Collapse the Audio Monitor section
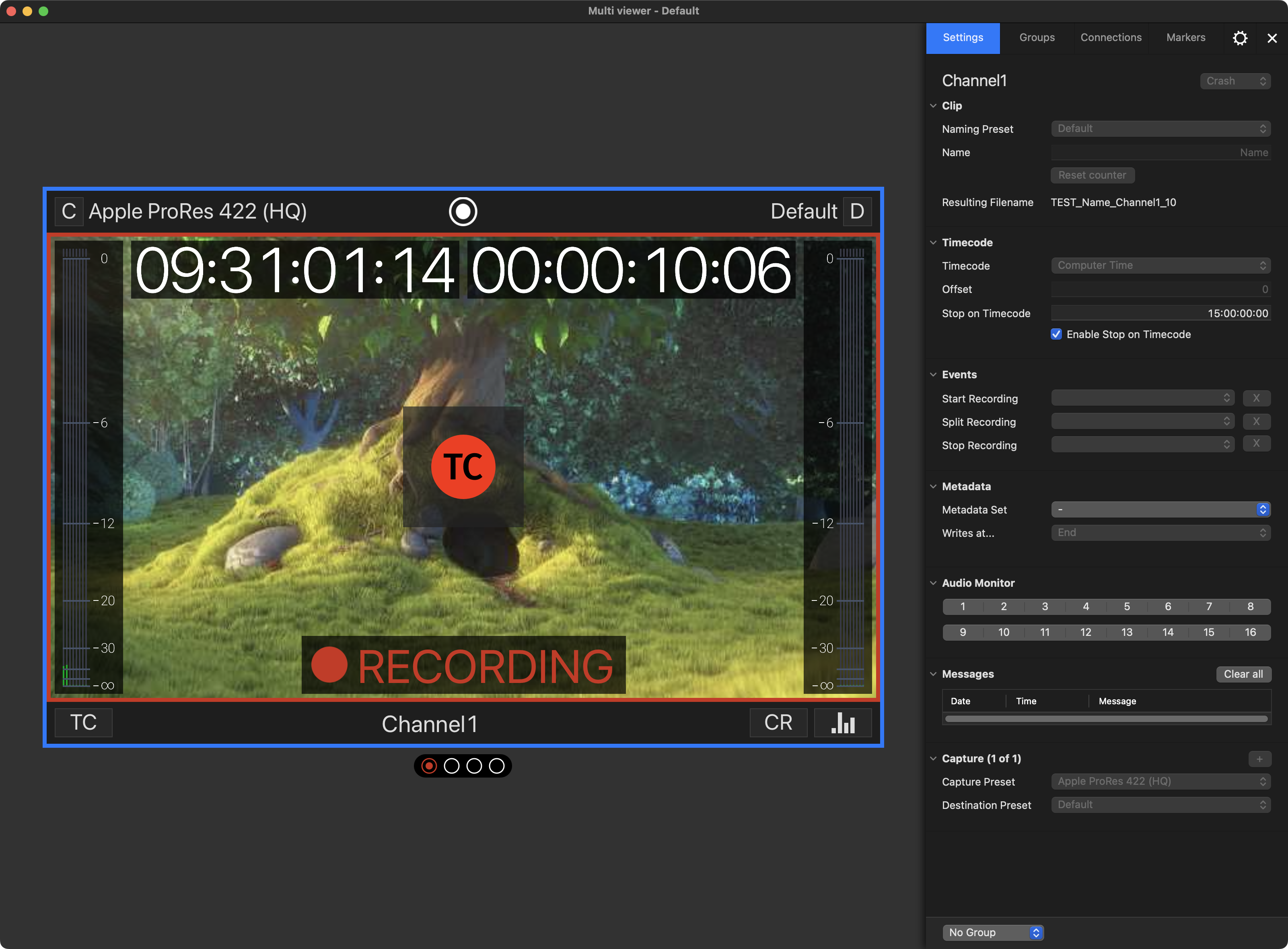This screenshot has width=1288, height=949. pos(933,583)
